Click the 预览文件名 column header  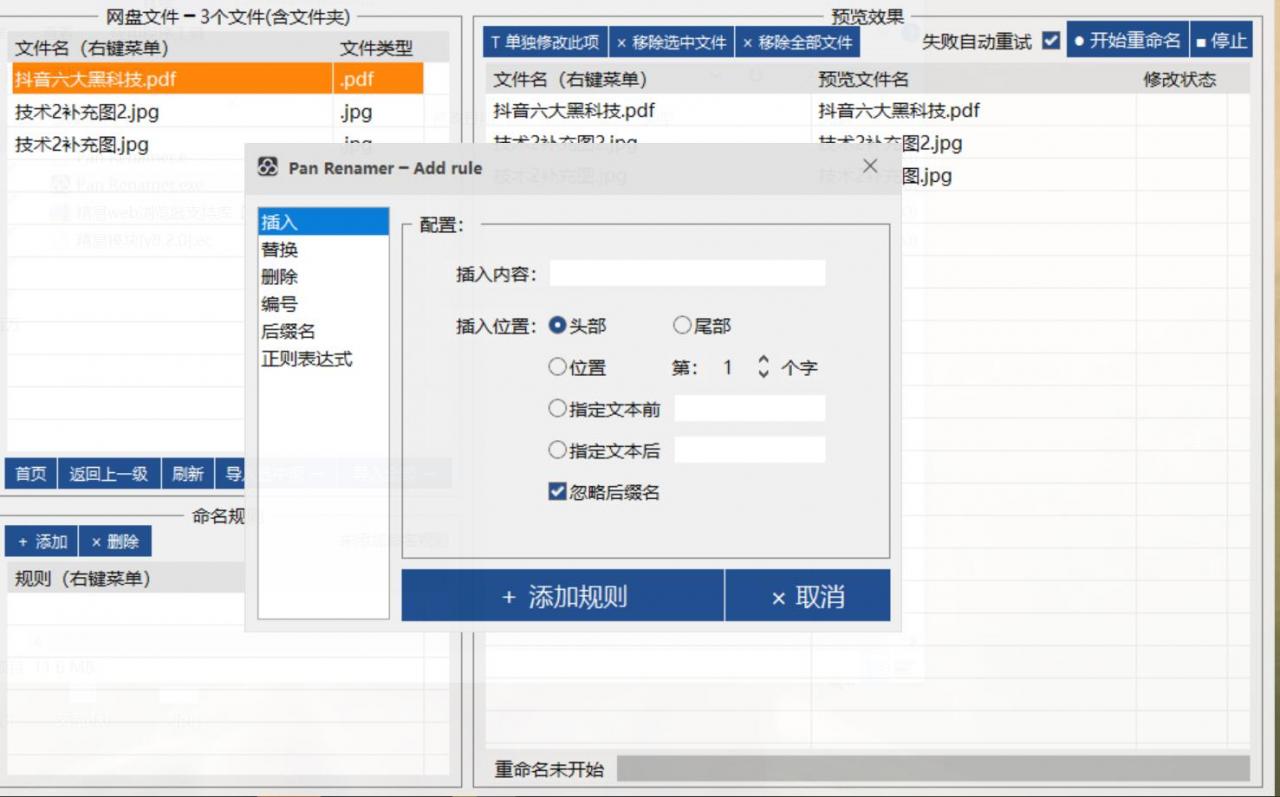click(x=973, y=79)
